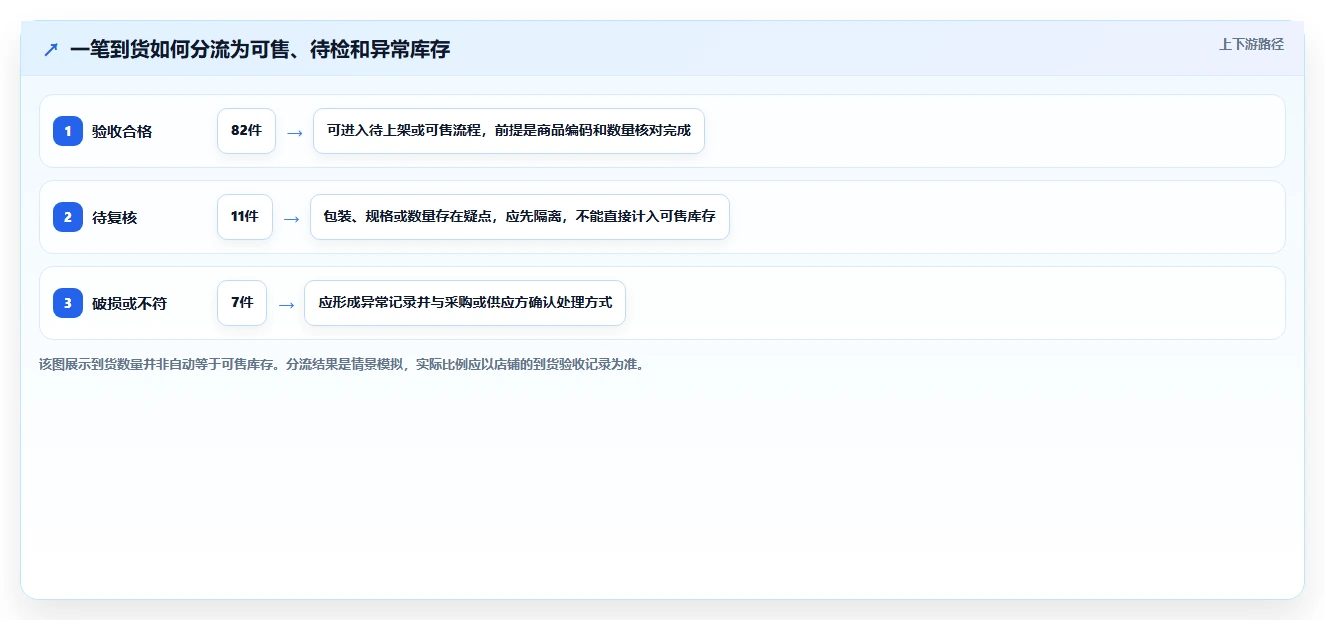The image size is (1325, 620).
Task: Click the 待复核 label
Action: point(115,217)
